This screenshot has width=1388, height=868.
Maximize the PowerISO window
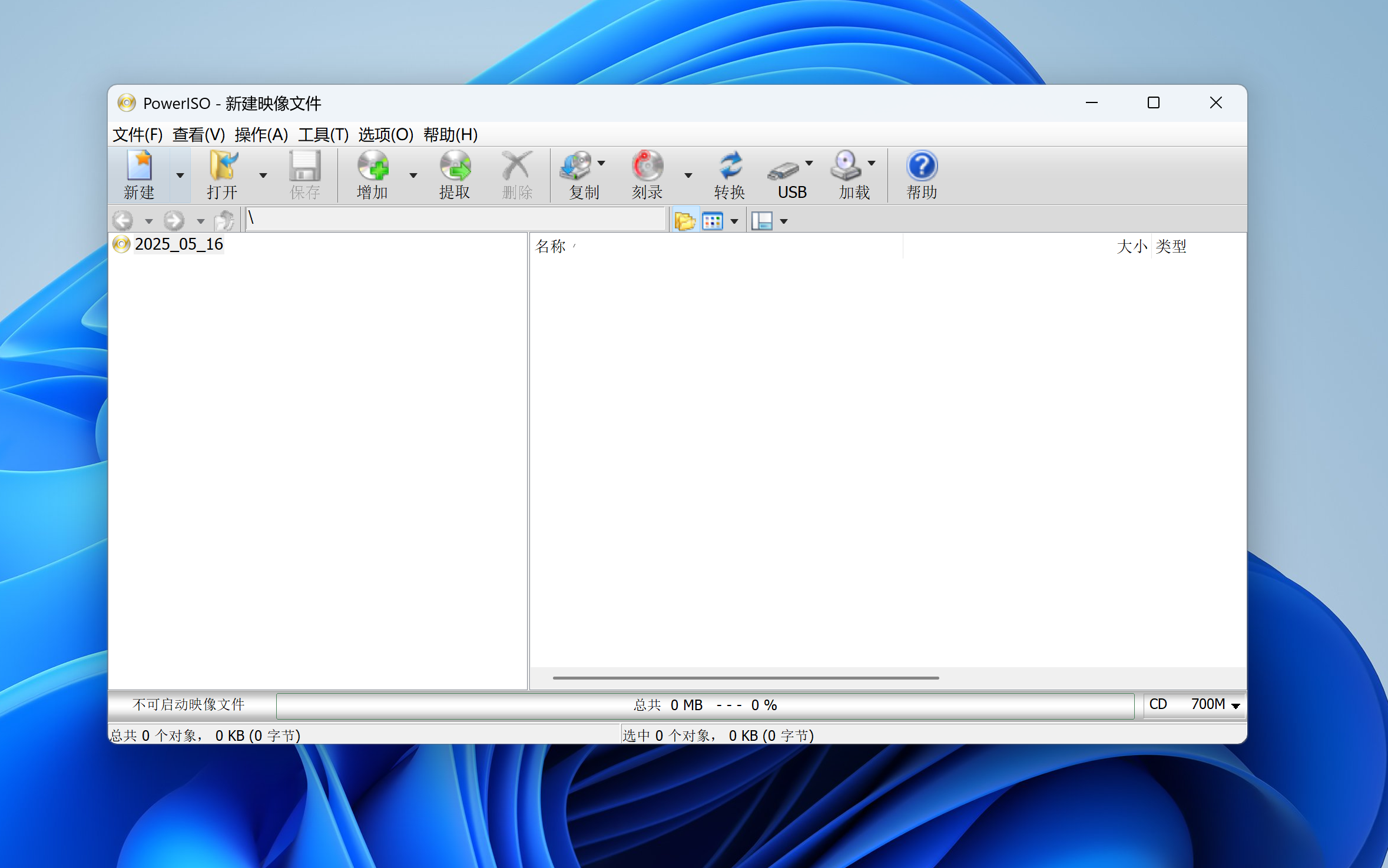tap(1154, 102)
